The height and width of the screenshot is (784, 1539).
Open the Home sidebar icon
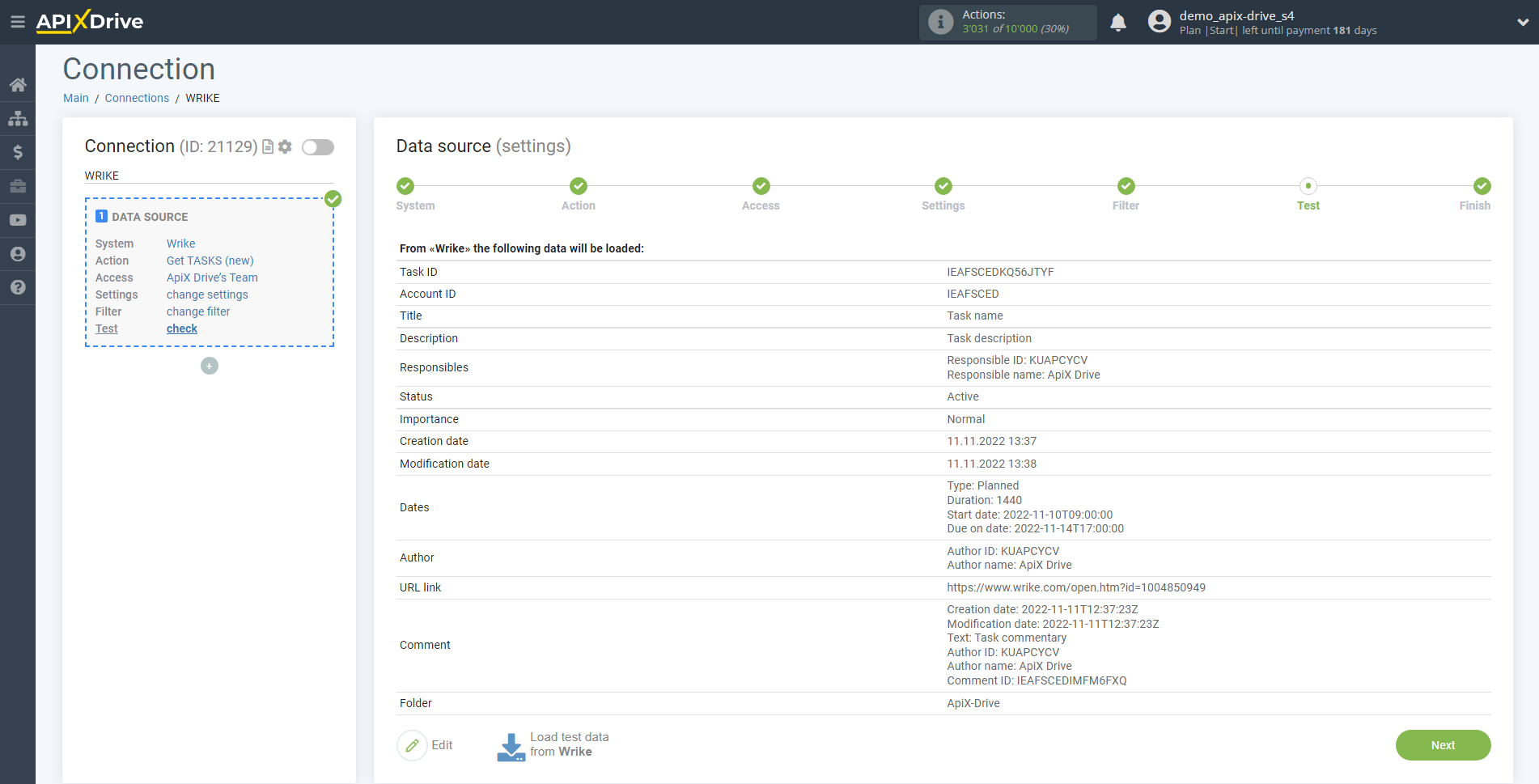pyautogui.click(x=18, y=84)
